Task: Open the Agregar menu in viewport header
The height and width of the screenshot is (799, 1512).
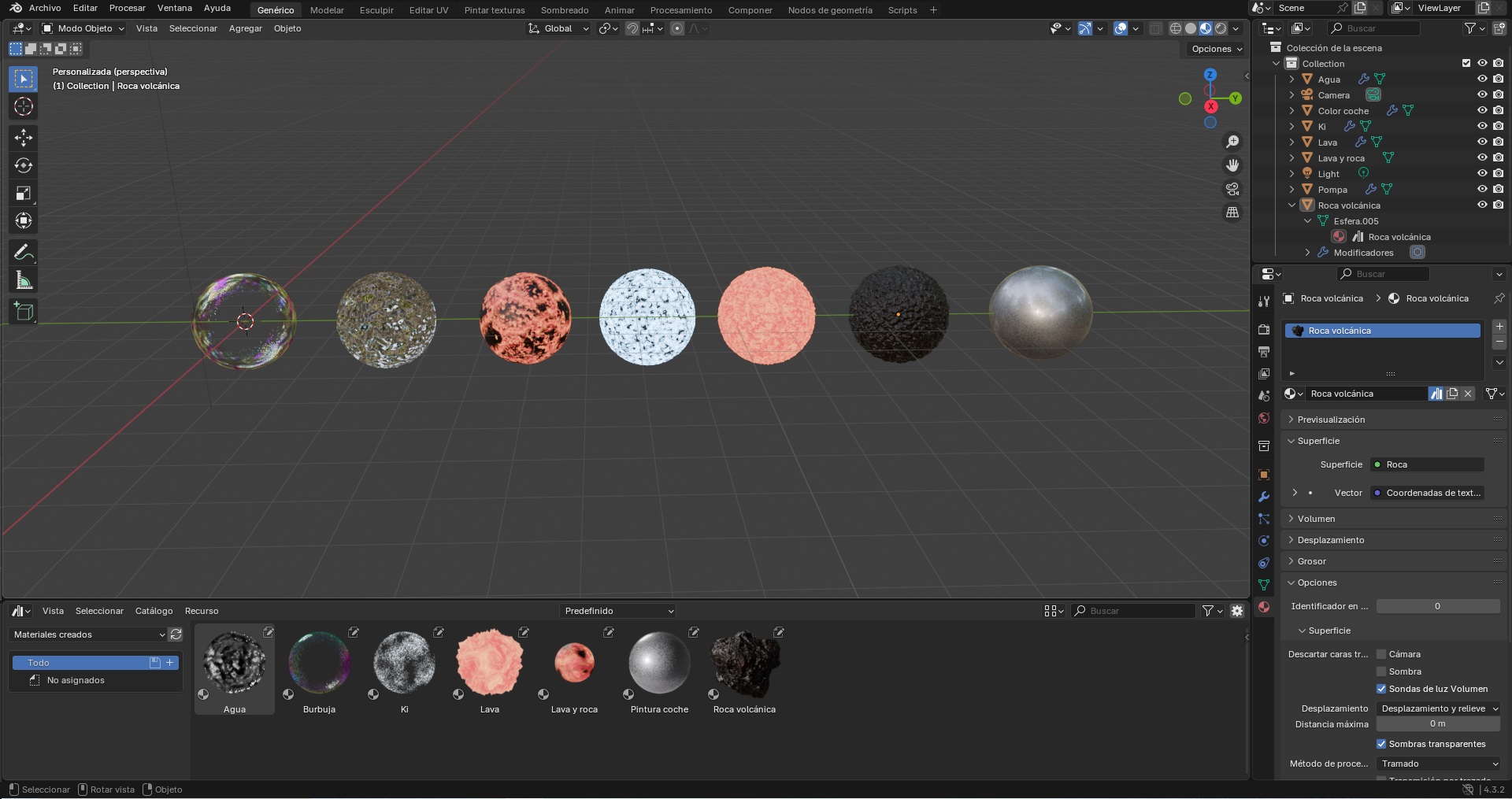Action: click(246, 28)
